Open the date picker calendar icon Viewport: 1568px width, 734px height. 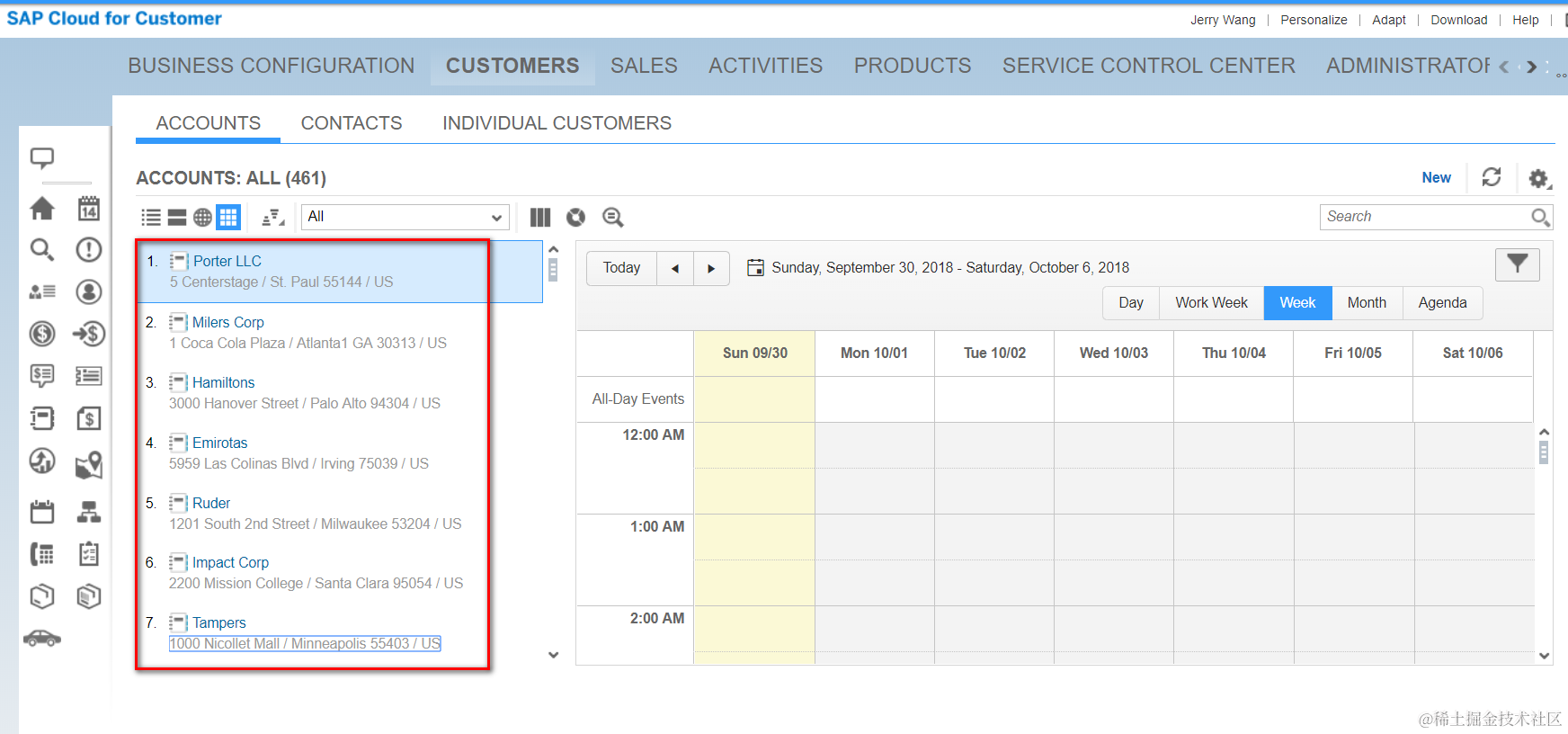coord(756,267)
